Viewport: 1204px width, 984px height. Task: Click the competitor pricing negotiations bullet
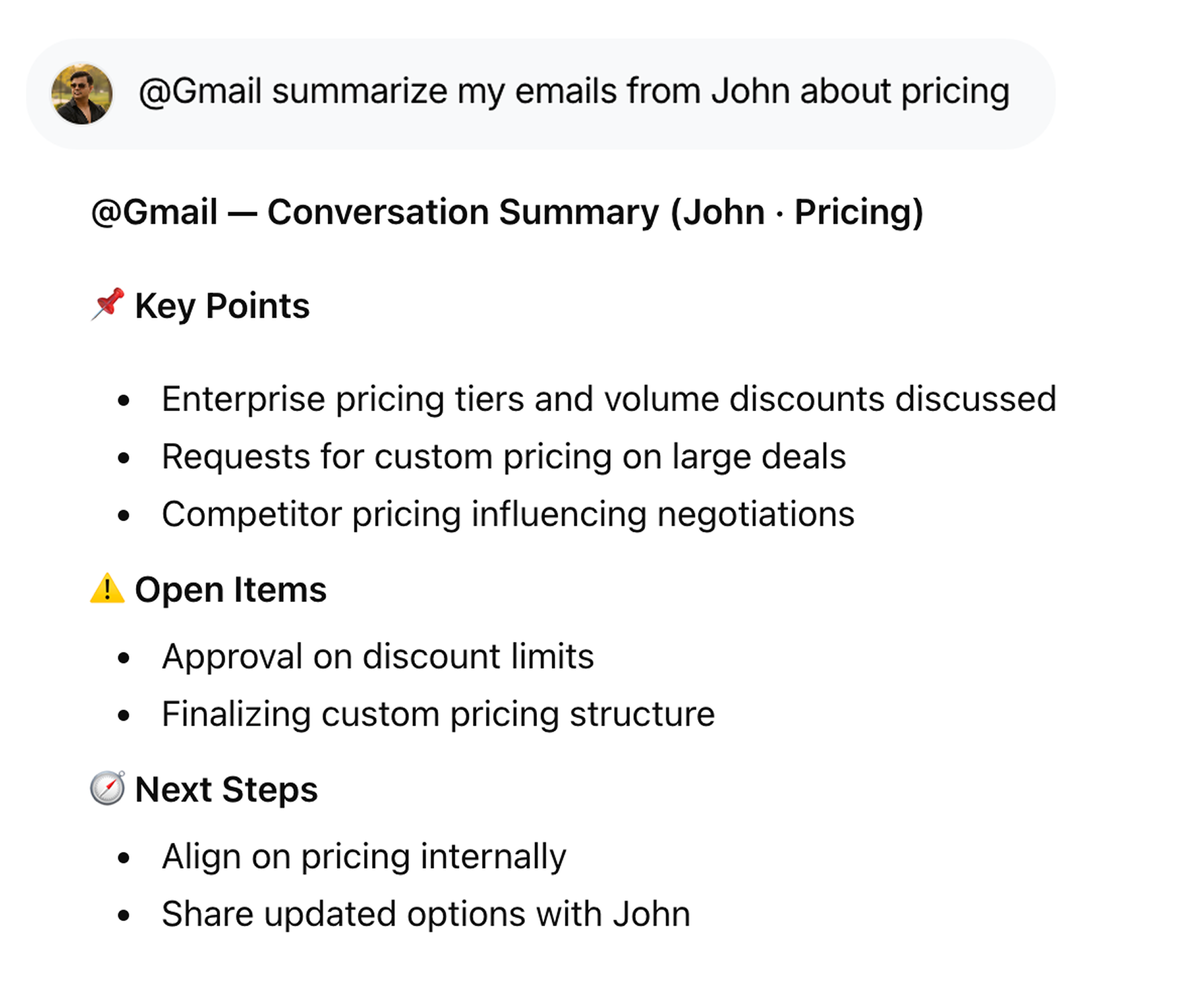[508, 513]
